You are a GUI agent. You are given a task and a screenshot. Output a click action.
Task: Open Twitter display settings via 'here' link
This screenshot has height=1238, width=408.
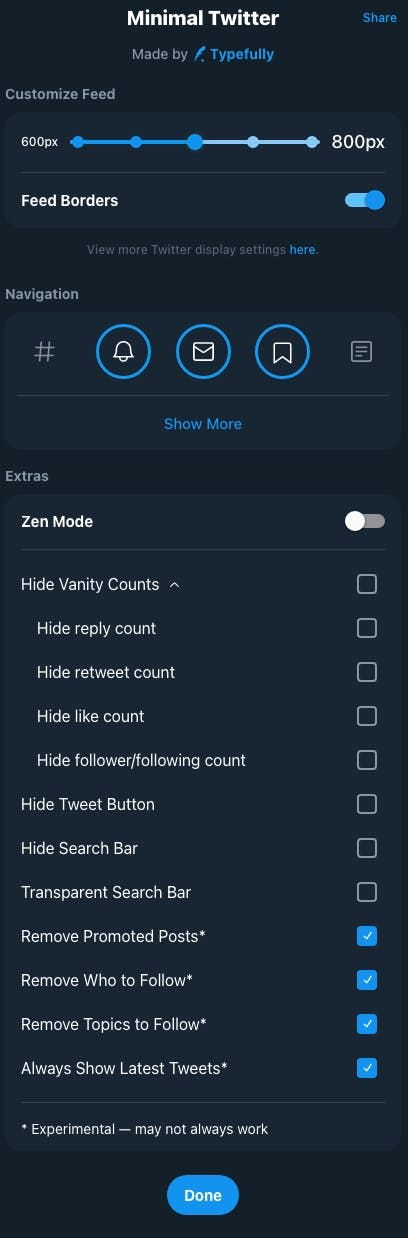[302, 250]
